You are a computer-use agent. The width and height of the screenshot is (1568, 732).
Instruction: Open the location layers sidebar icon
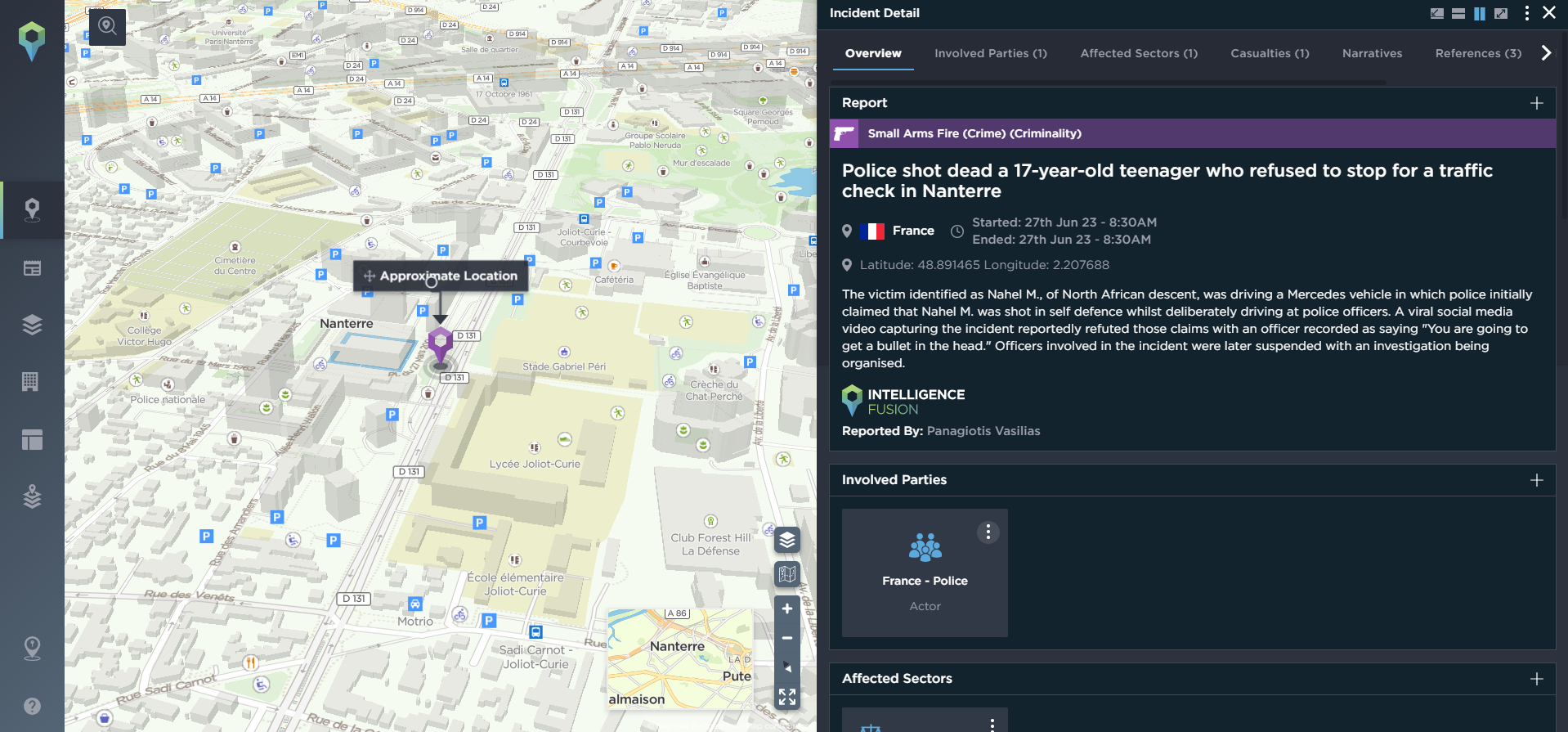coord(32,496)
